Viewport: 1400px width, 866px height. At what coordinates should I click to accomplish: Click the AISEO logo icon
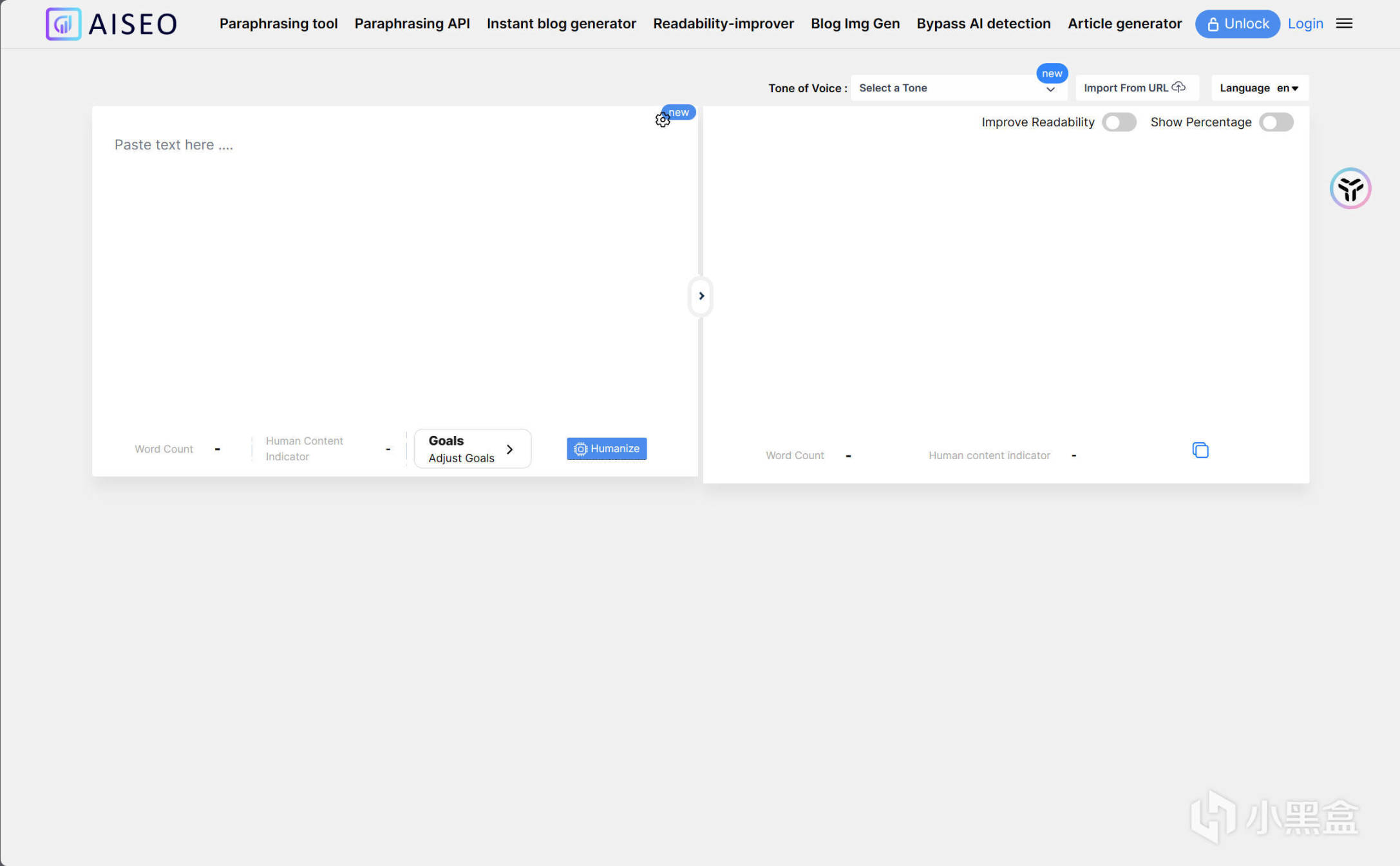(x=63, y=24)
